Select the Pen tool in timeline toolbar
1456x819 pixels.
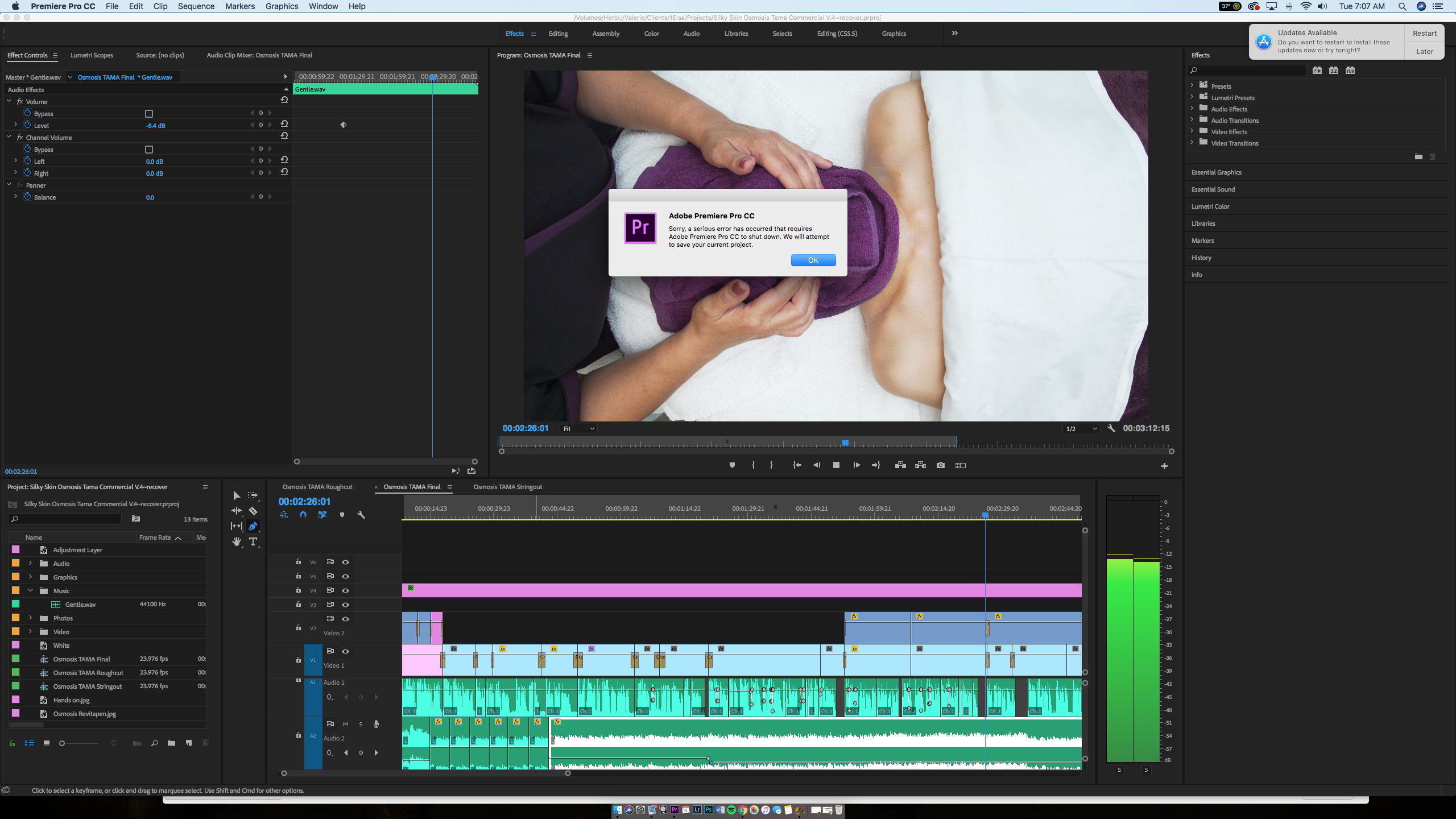pyautogui.click(x=253, y=526)
